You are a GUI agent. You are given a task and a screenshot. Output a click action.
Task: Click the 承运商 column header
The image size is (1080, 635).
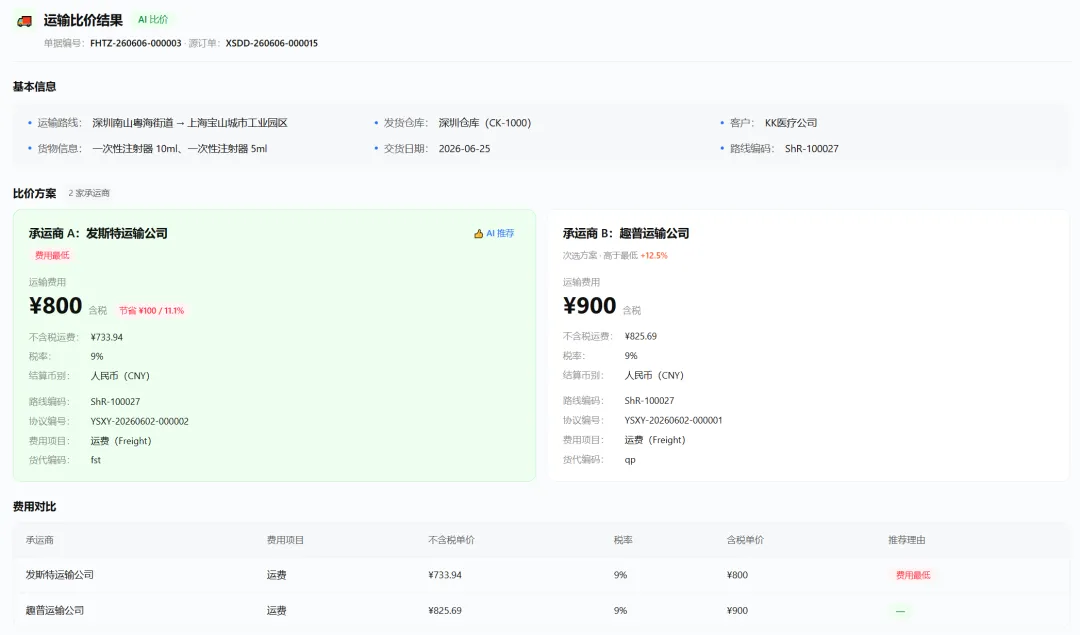pos(40,540)
